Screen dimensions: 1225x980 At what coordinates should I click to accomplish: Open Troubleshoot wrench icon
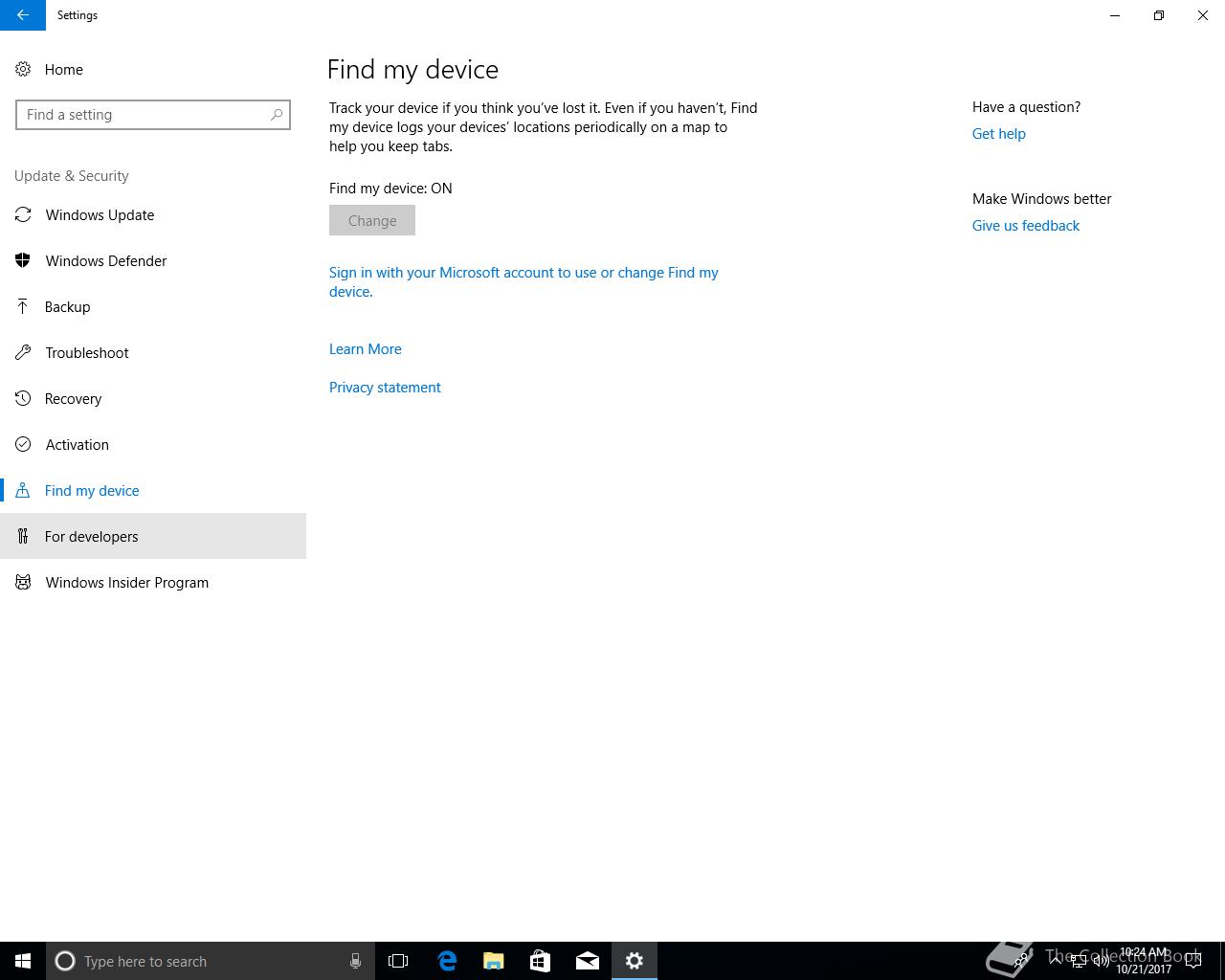pos(23,353)
